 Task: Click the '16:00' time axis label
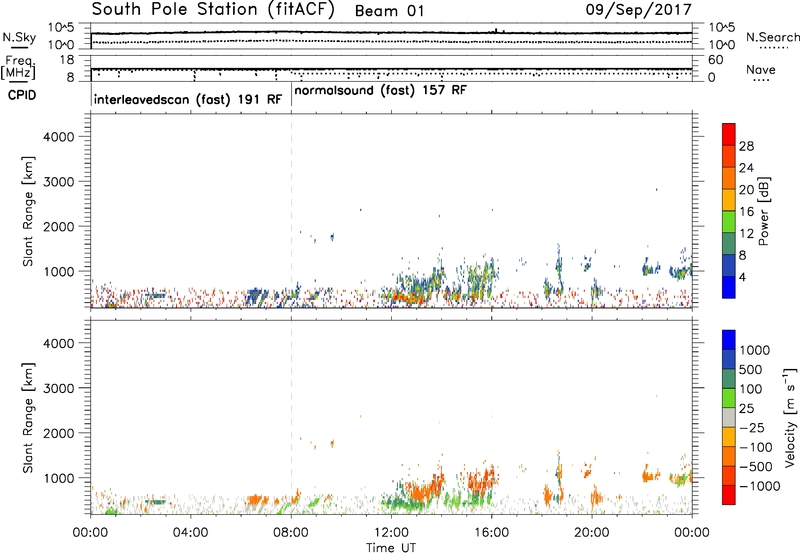coord(491,533)
